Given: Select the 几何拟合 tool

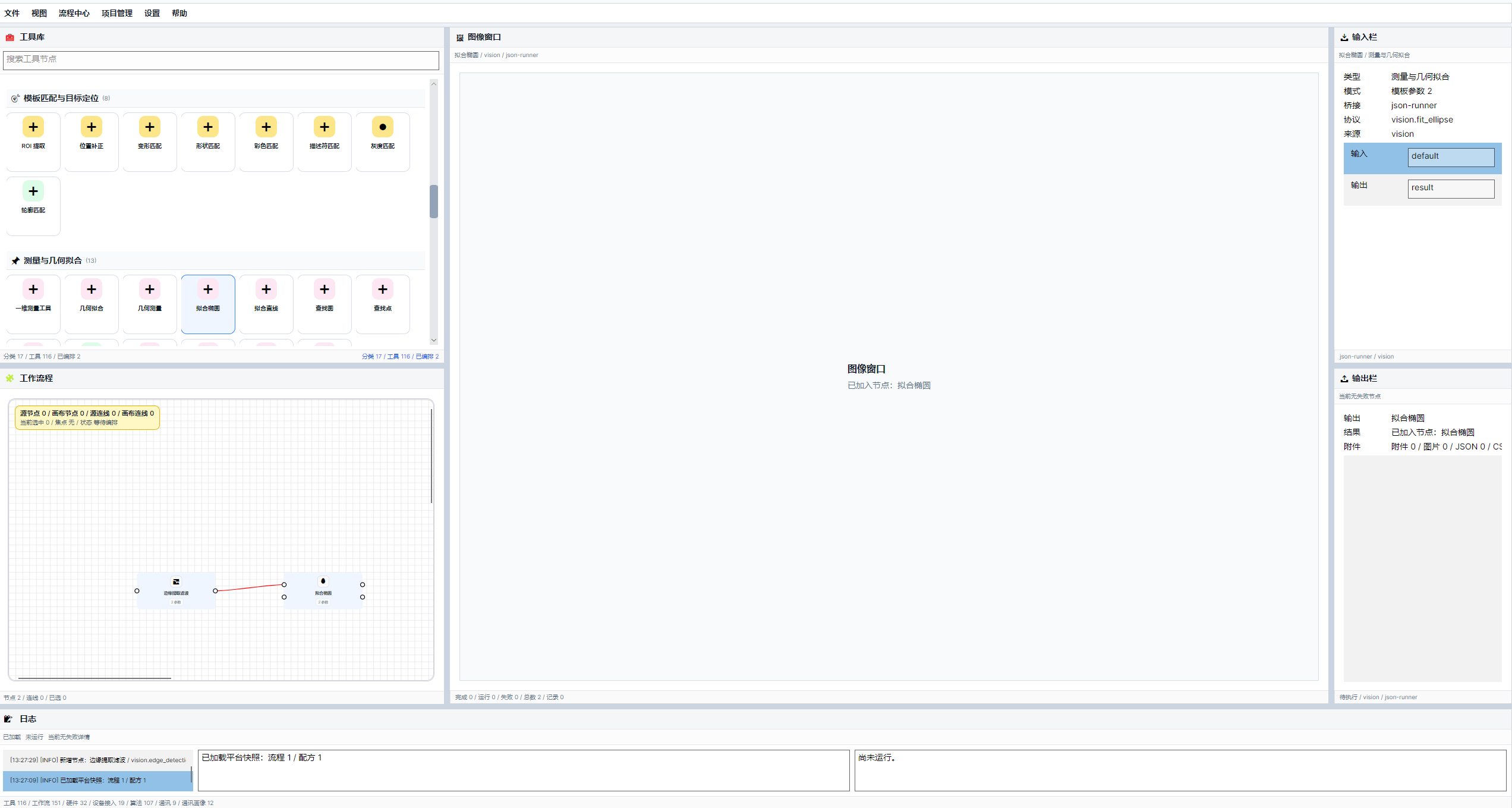Looking at the screenshot, I should pos(92,304).
